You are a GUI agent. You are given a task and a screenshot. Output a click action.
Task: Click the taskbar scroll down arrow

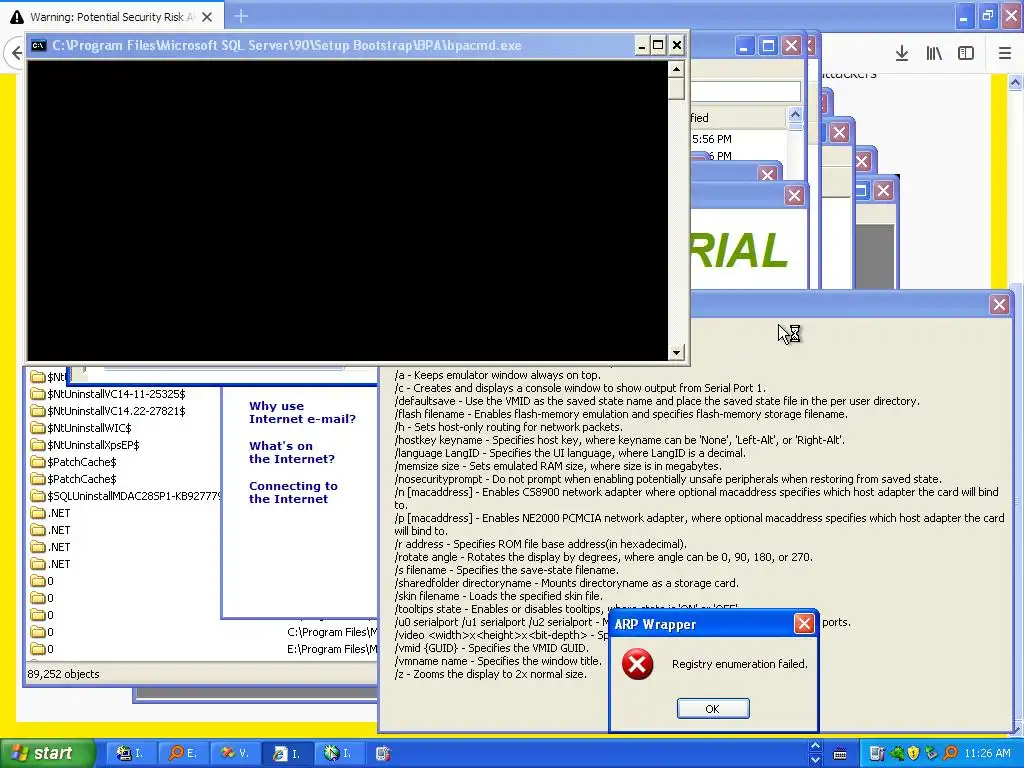click(x=815, y=760)
